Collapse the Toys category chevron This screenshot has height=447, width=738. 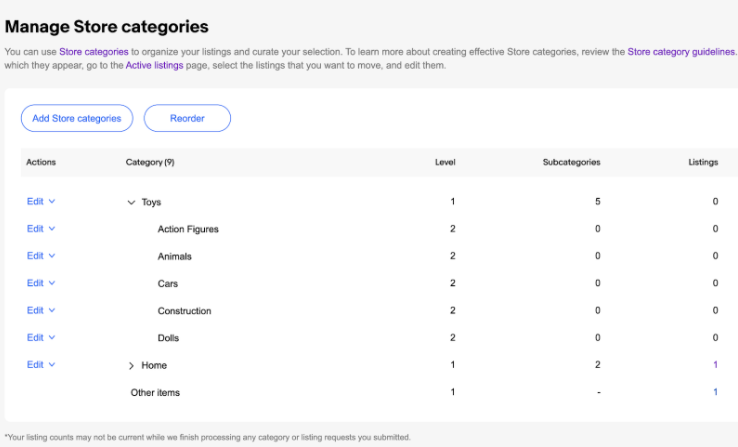point(131,202)
